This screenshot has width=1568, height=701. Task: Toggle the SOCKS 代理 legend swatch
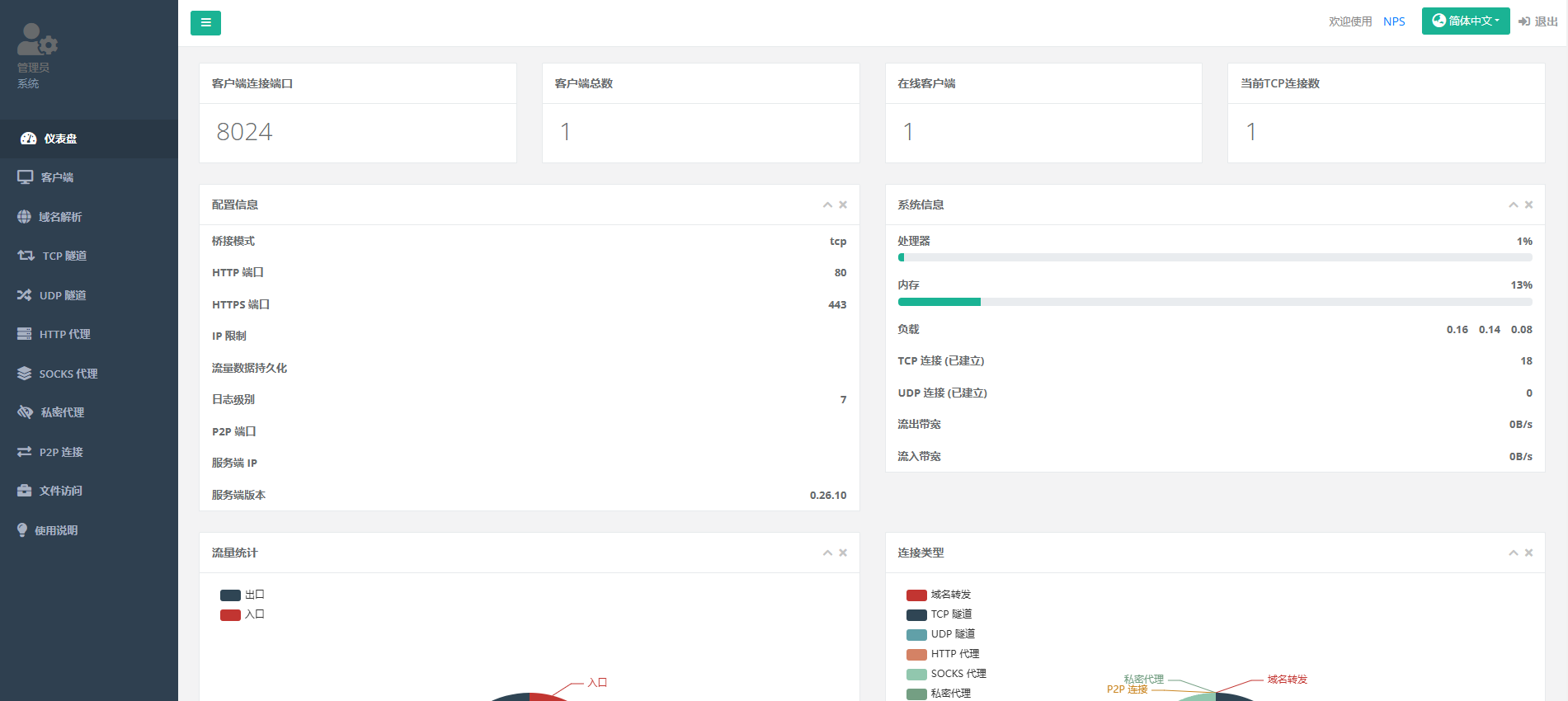point(916,675)
